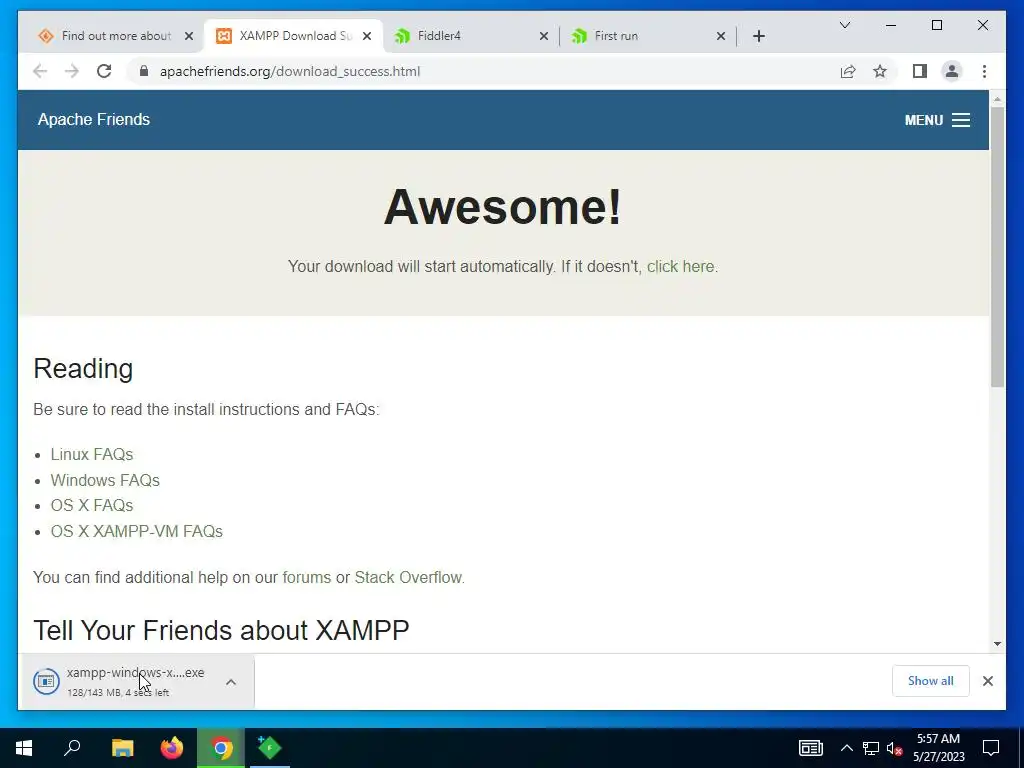Visit the Stack Overflow link
This screenshot has width=1024, height=768.
pos(408,577)
